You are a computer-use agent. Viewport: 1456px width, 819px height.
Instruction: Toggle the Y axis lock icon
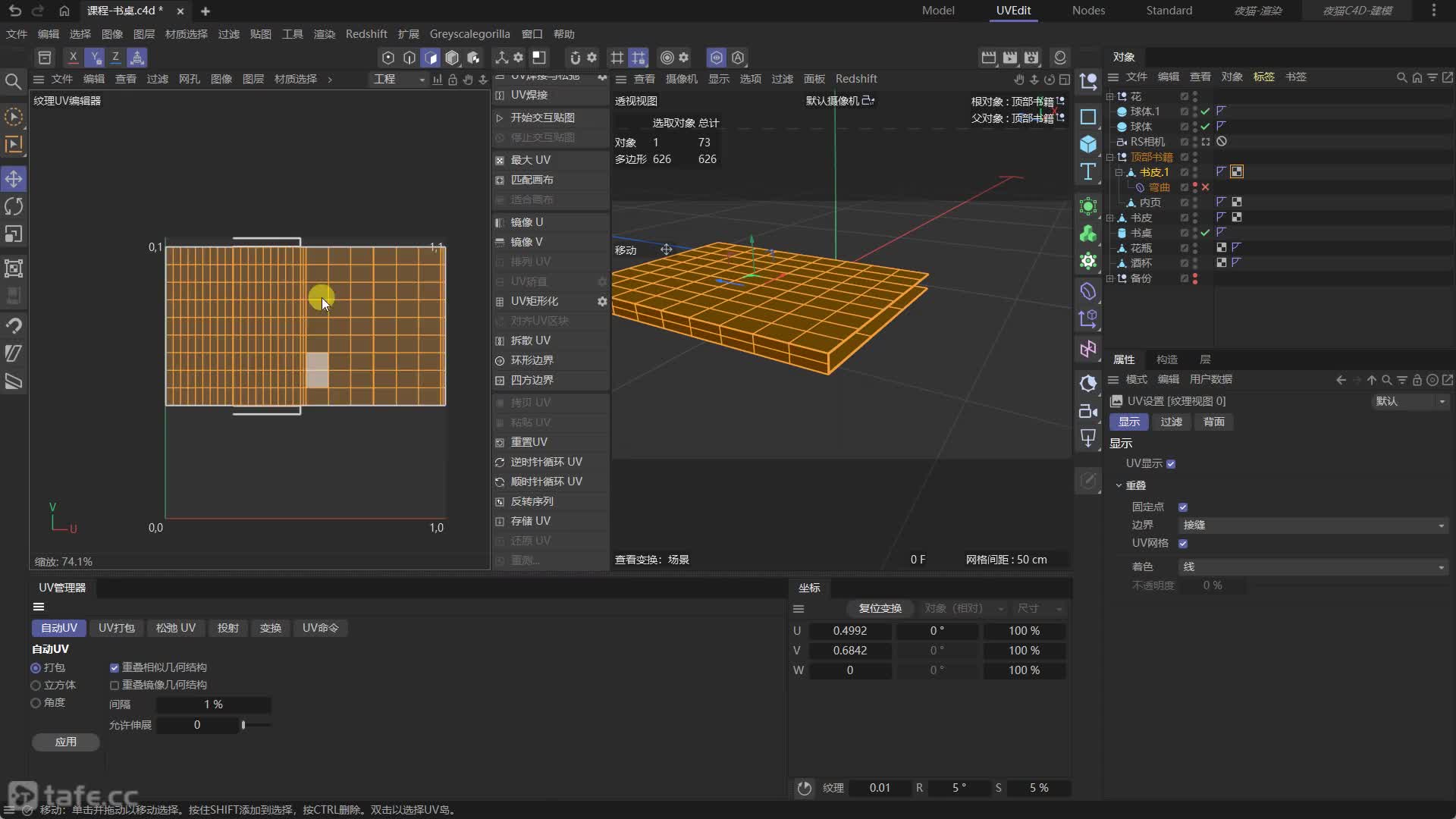point(94,57)
